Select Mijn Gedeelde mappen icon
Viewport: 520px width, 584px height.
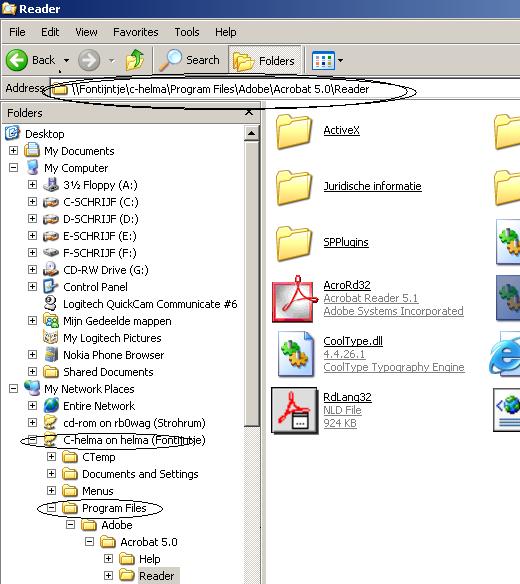click(x=51, y=321)
